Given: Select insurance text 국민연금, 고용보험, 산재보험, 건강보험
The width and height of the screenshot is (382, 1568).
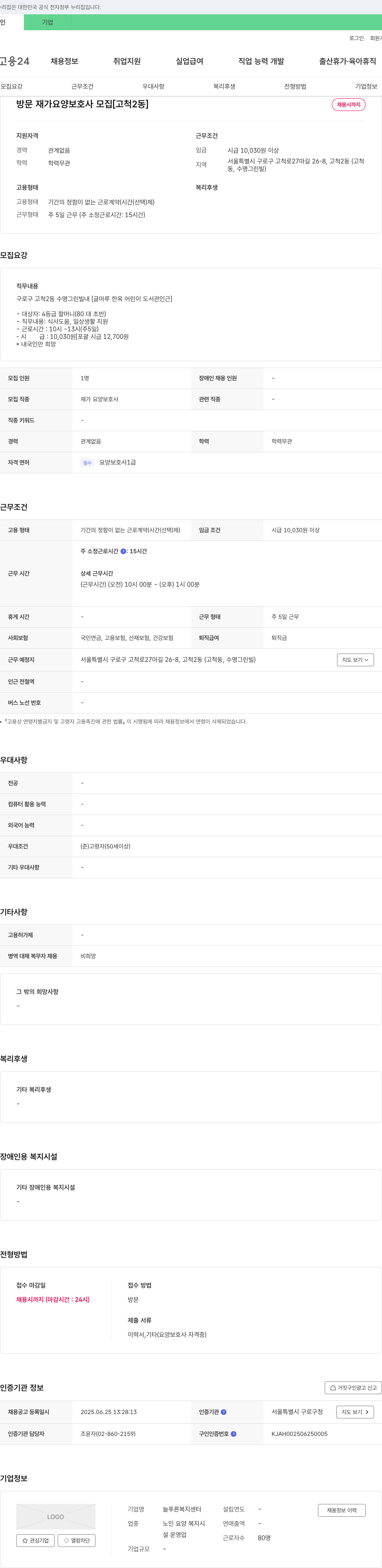Looking at the screenshot, I should [x=127, y=638].
